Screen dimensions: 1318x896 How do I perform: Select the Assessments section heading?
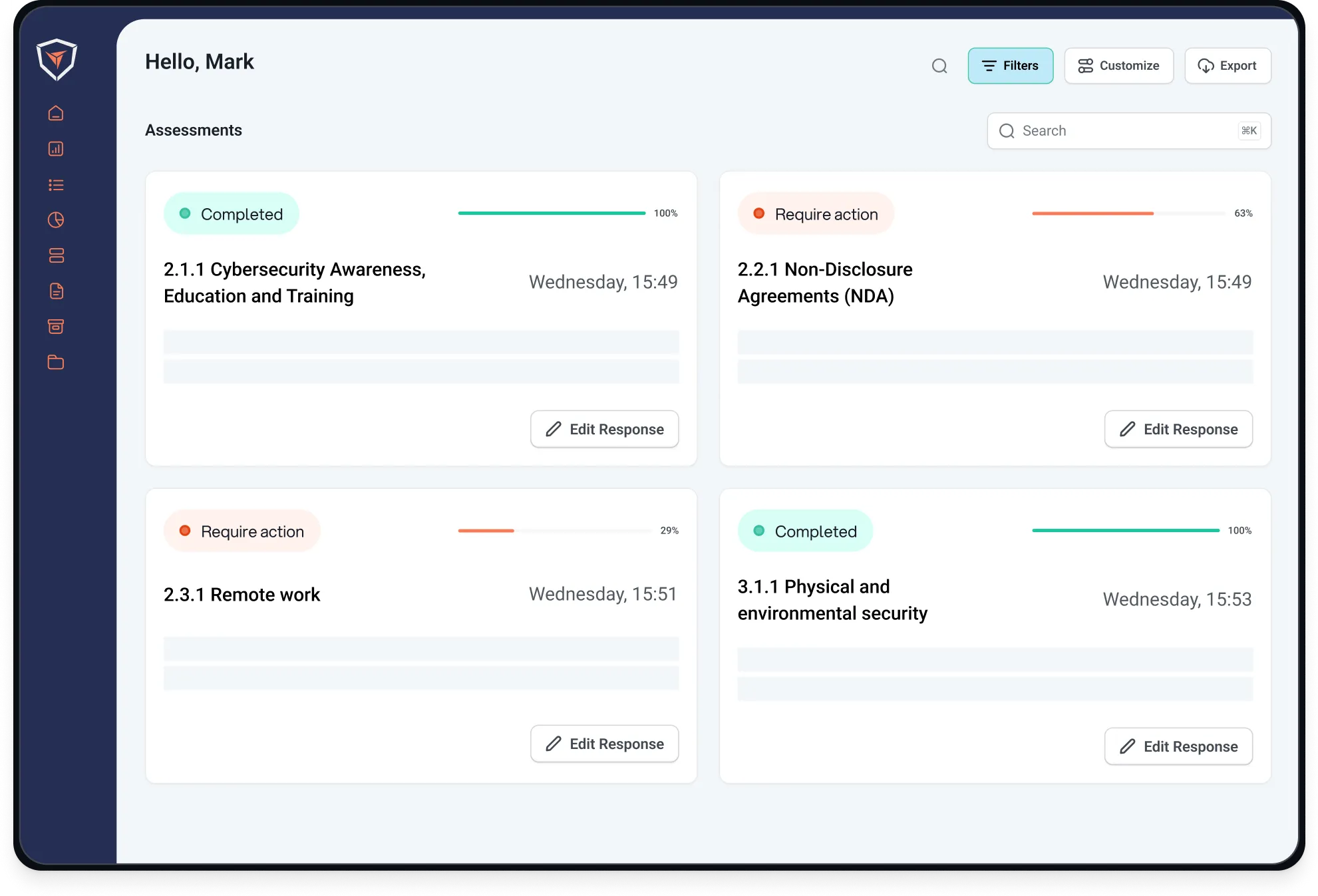(x=193, y=130)
